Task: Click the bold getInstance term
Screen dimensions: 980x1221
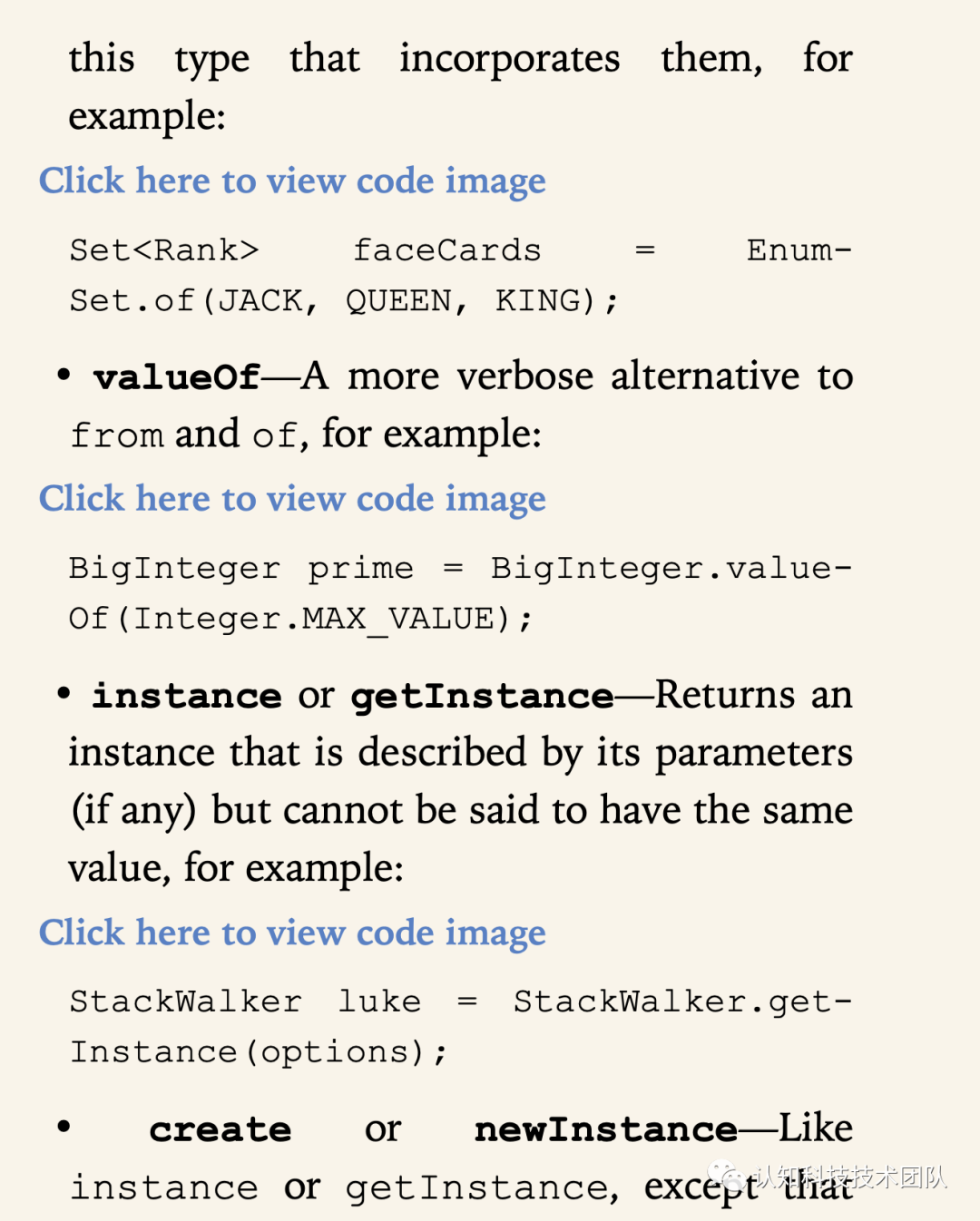Action: click(x=483, y=697)
